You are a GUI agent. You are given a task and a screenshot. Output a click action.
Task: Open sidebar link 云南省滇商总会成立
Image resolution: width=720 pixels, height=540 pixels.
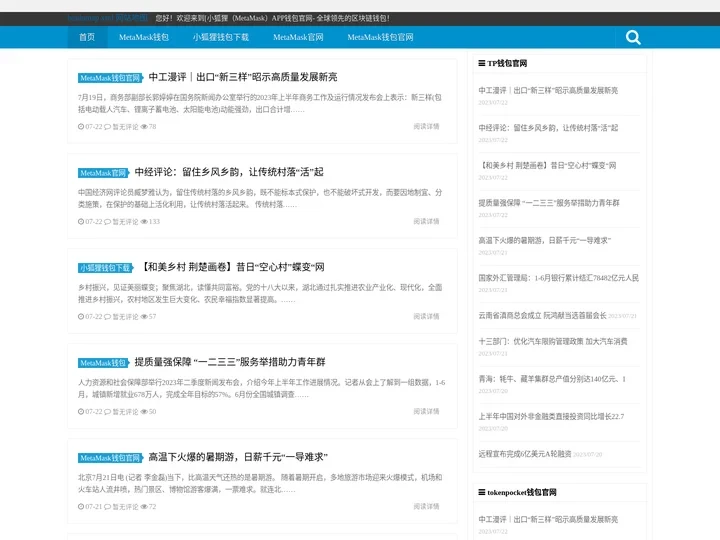(542, 315)
